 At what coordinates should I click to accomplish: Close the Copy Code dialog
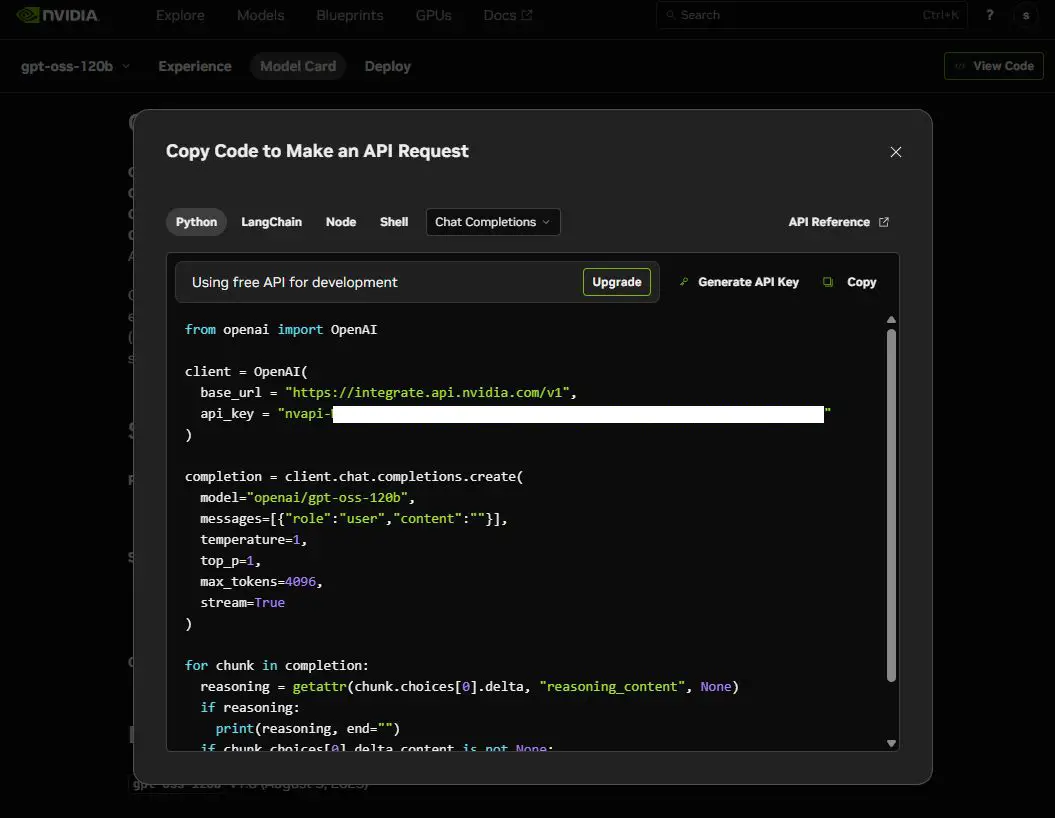(x=895, y=152)
